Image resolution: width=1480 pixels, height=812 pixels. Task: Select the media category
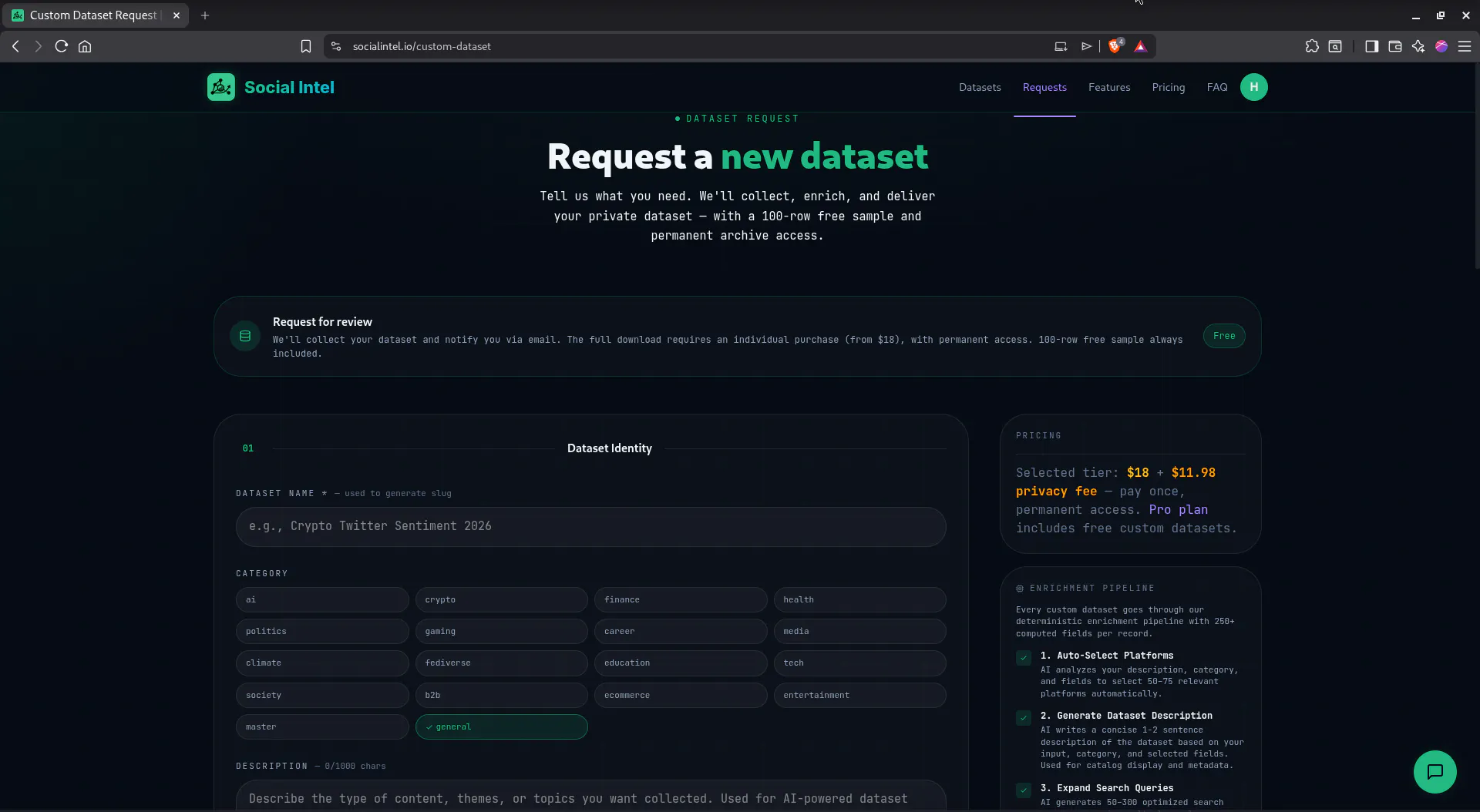point(859,631)
